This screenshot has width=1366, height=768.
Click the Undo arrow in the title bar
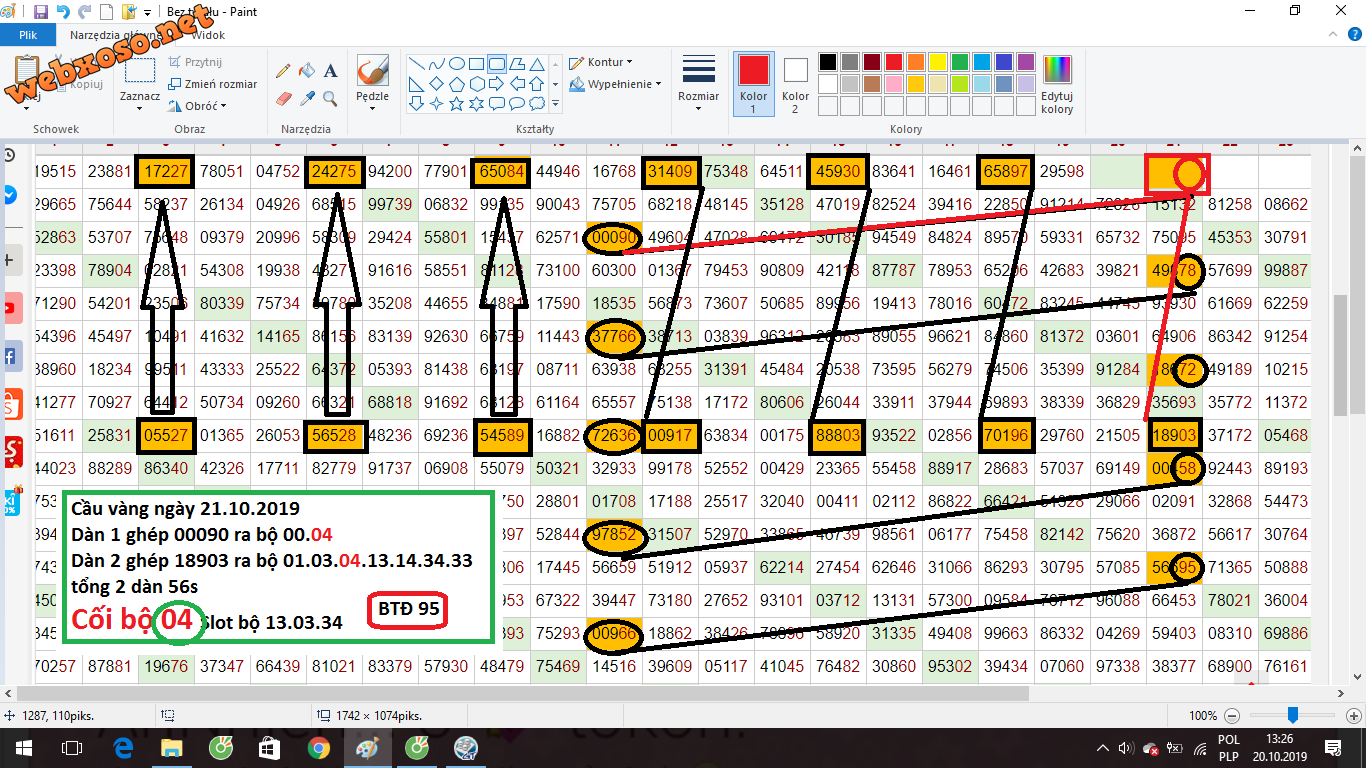(63, 12)
